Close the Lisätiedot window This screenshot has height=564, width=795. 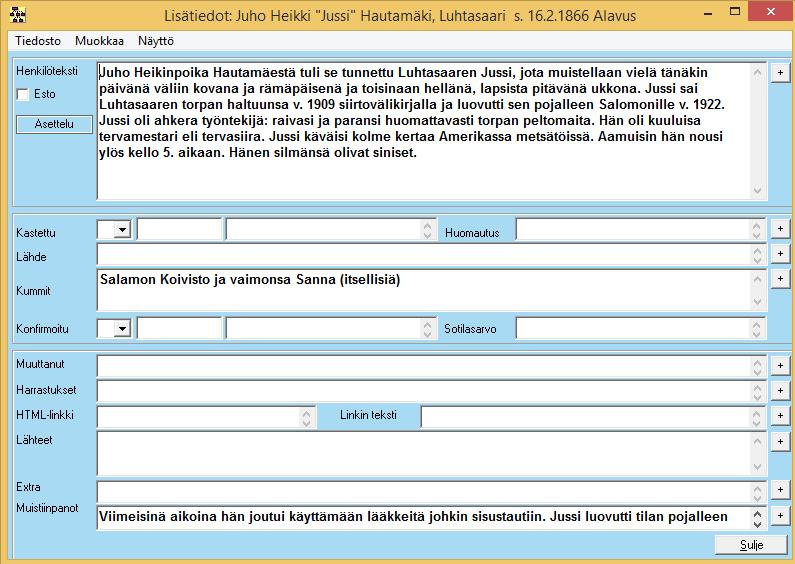pyautogui.click(x=771, y=12)
